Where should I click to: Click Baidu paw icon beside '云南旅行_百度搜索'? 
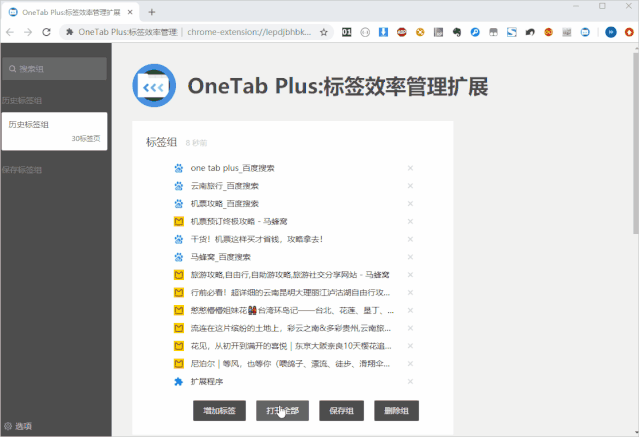click(x=178, y=186)
